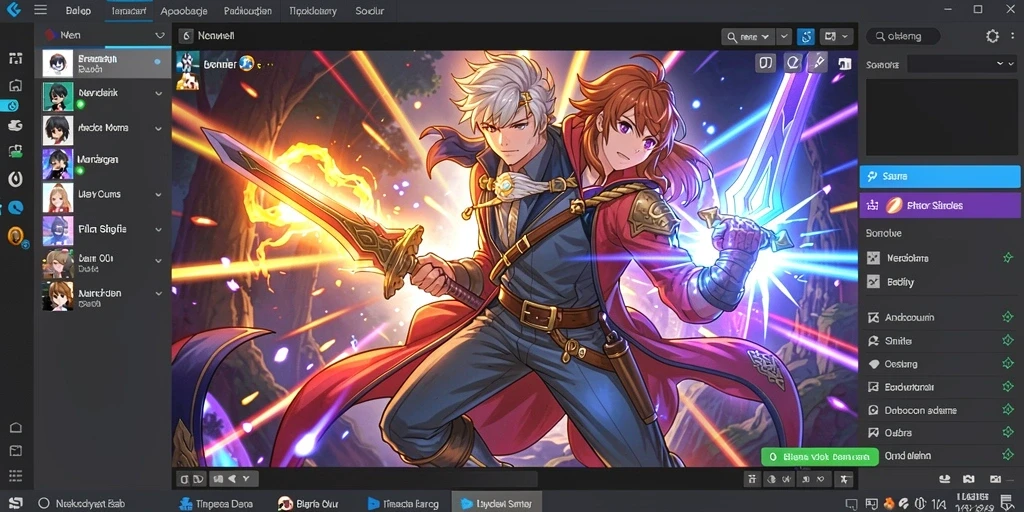Toggle the green marker beside Nerdolana
This screenshot has width=1024, height=512.
(x=1008, y=258)
